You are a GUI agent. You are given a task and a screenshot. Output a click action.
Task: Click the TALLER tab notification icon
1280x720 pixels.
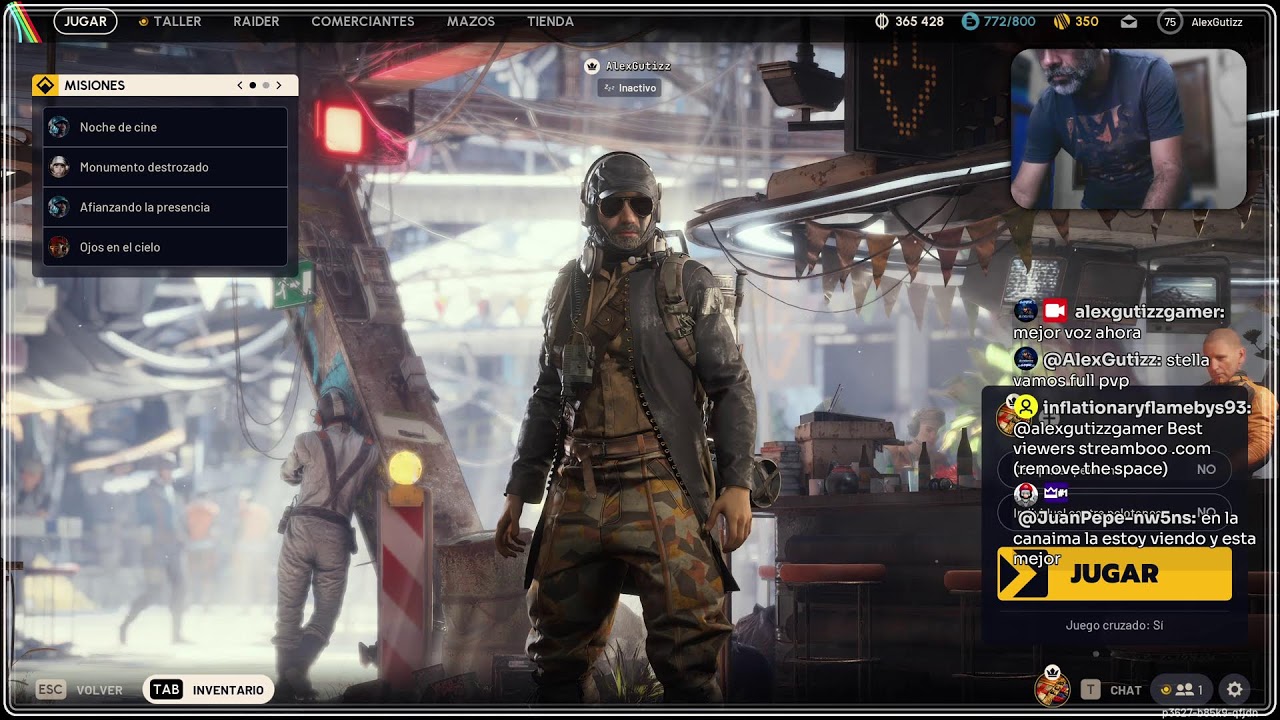coord(144,21)
